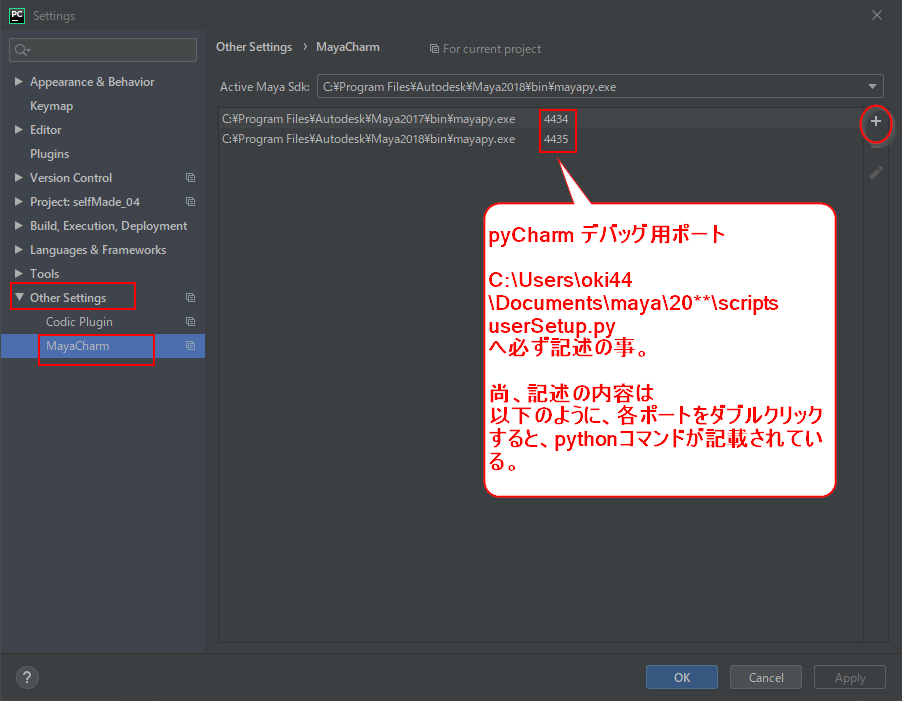Click the magnifier icon in the search field
Image resolution: width=902 pixels, height=701 pixels.
[20, 49]
